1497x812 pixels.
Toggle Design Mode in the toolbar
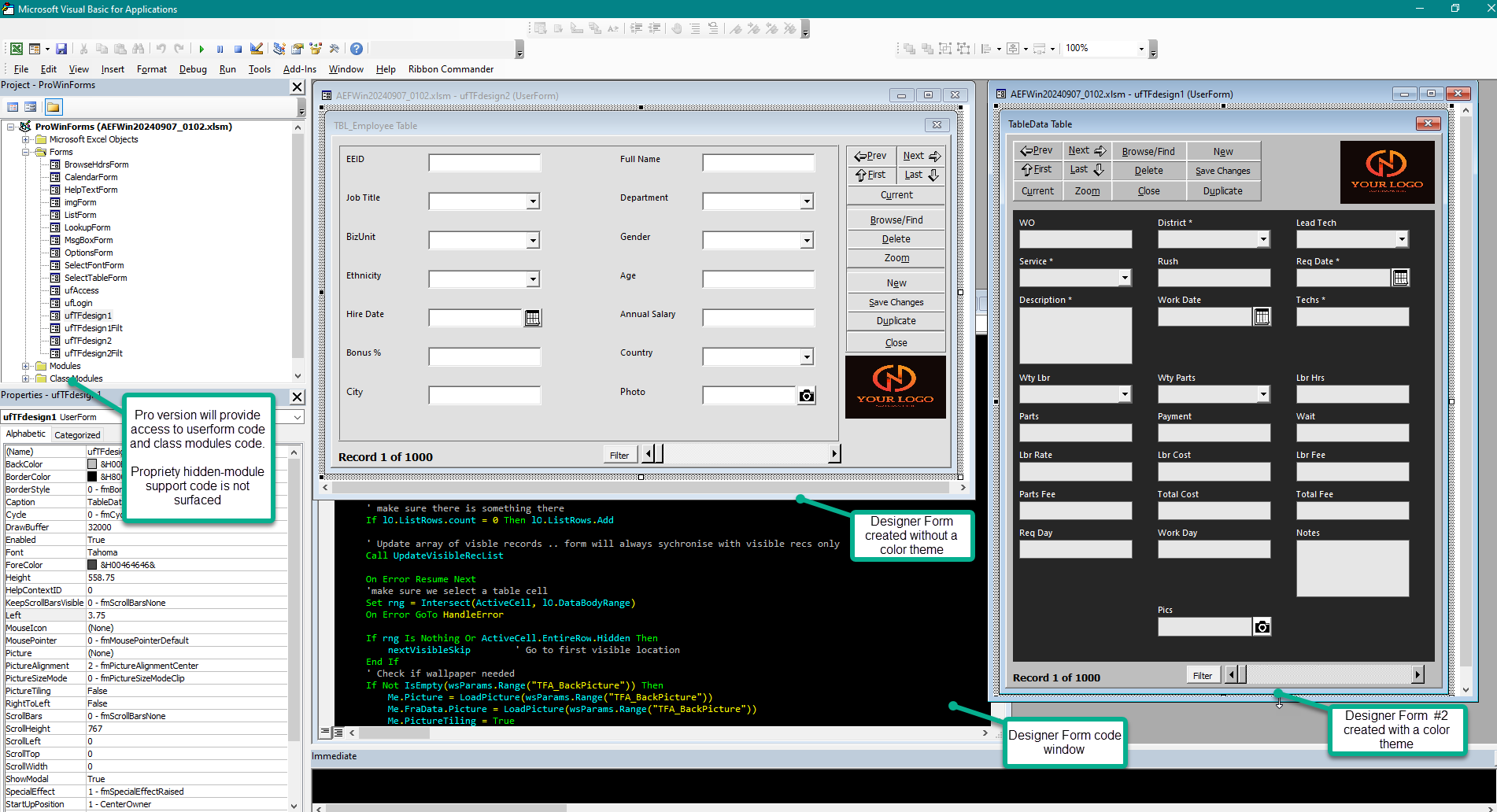point(257,48)
